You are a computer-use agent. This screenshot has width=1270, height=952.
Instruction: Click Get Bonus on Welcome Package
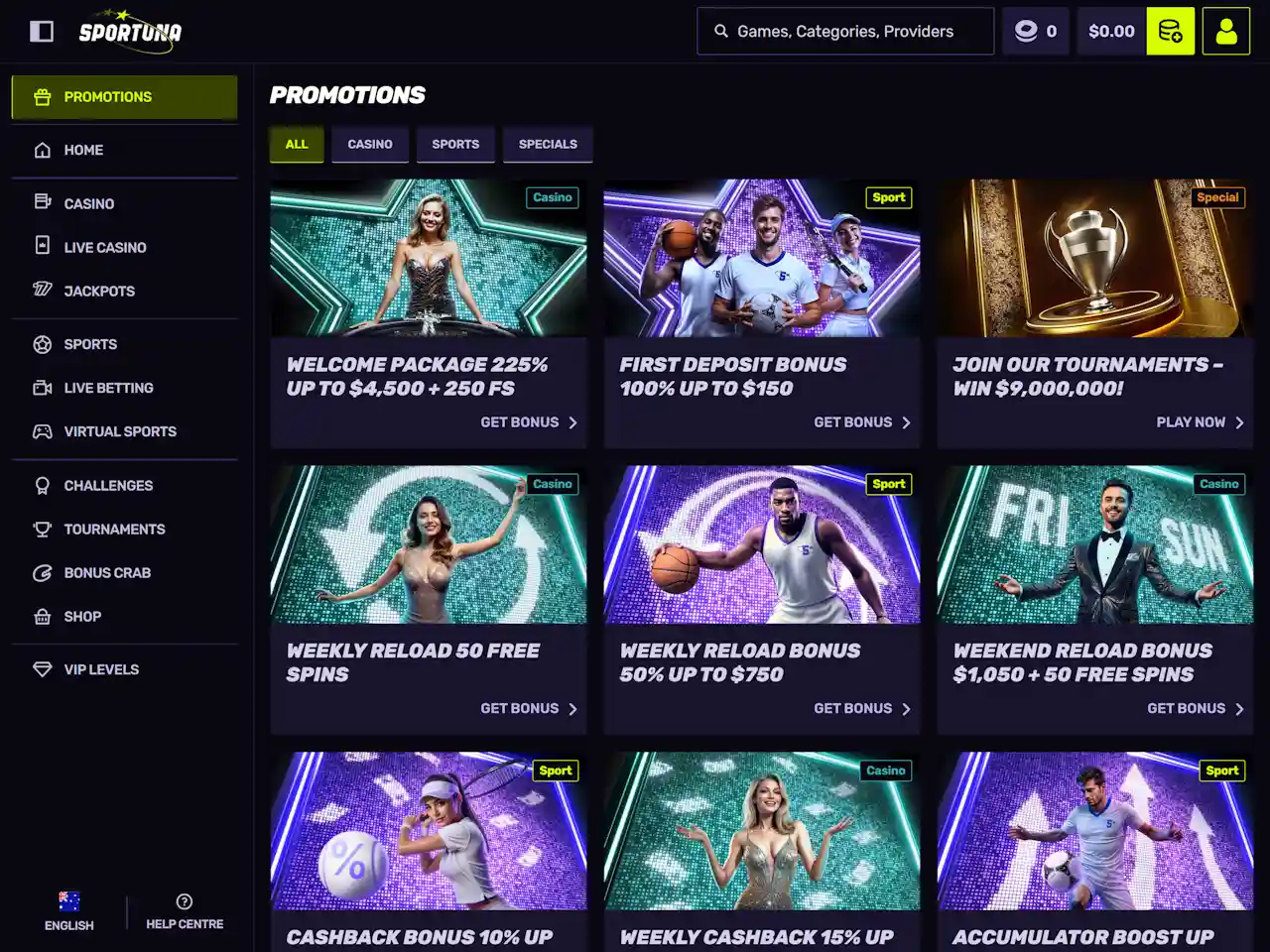coord(528,422)
